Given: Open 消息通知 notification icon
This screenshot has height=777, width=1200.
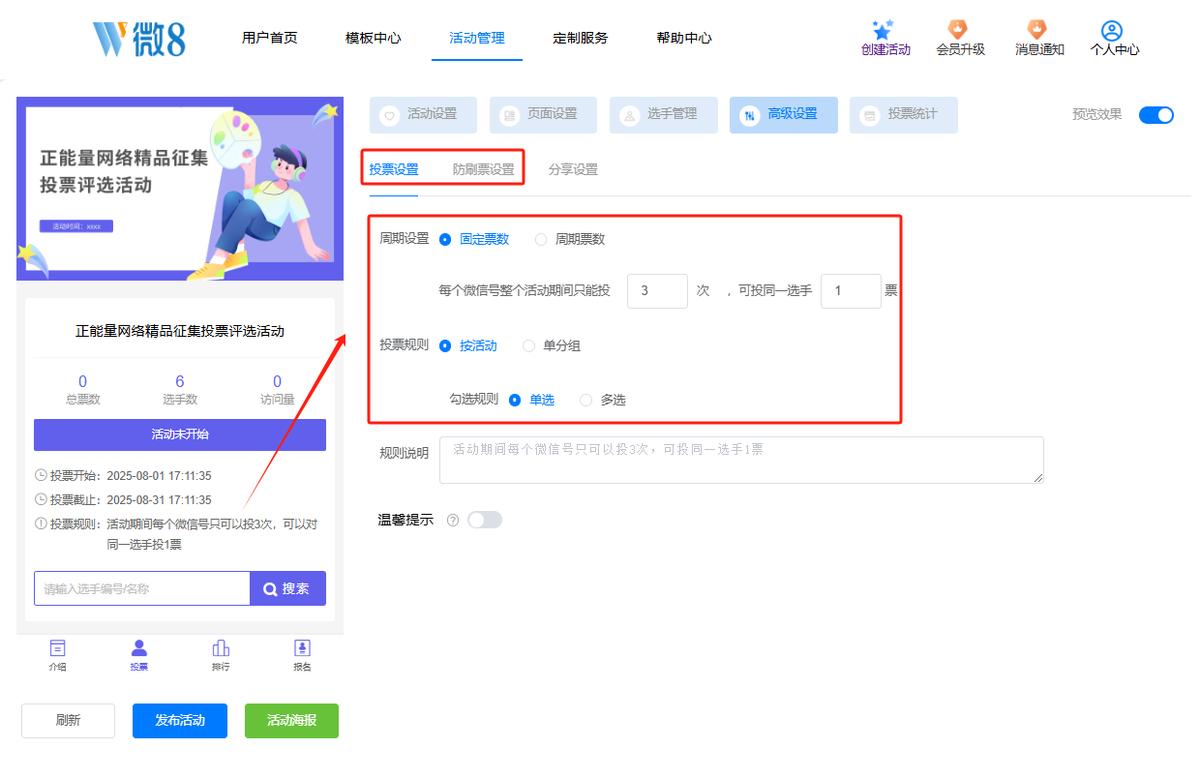Looking at the screenshot, I should [1037, 30].
